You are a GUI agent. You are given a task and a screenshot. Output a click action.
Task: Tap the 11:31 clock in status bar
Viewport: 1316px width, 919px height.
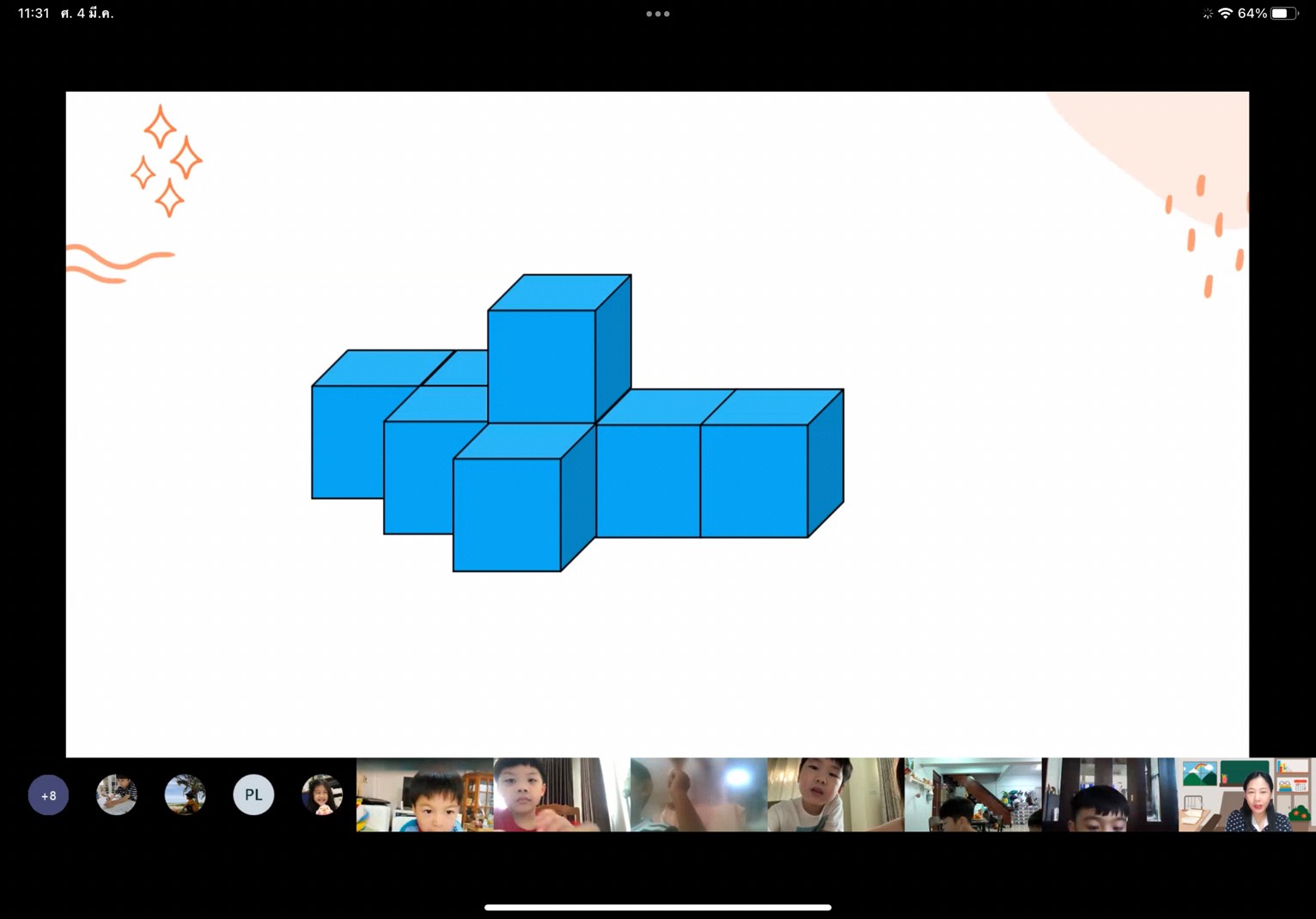[34, 14]
